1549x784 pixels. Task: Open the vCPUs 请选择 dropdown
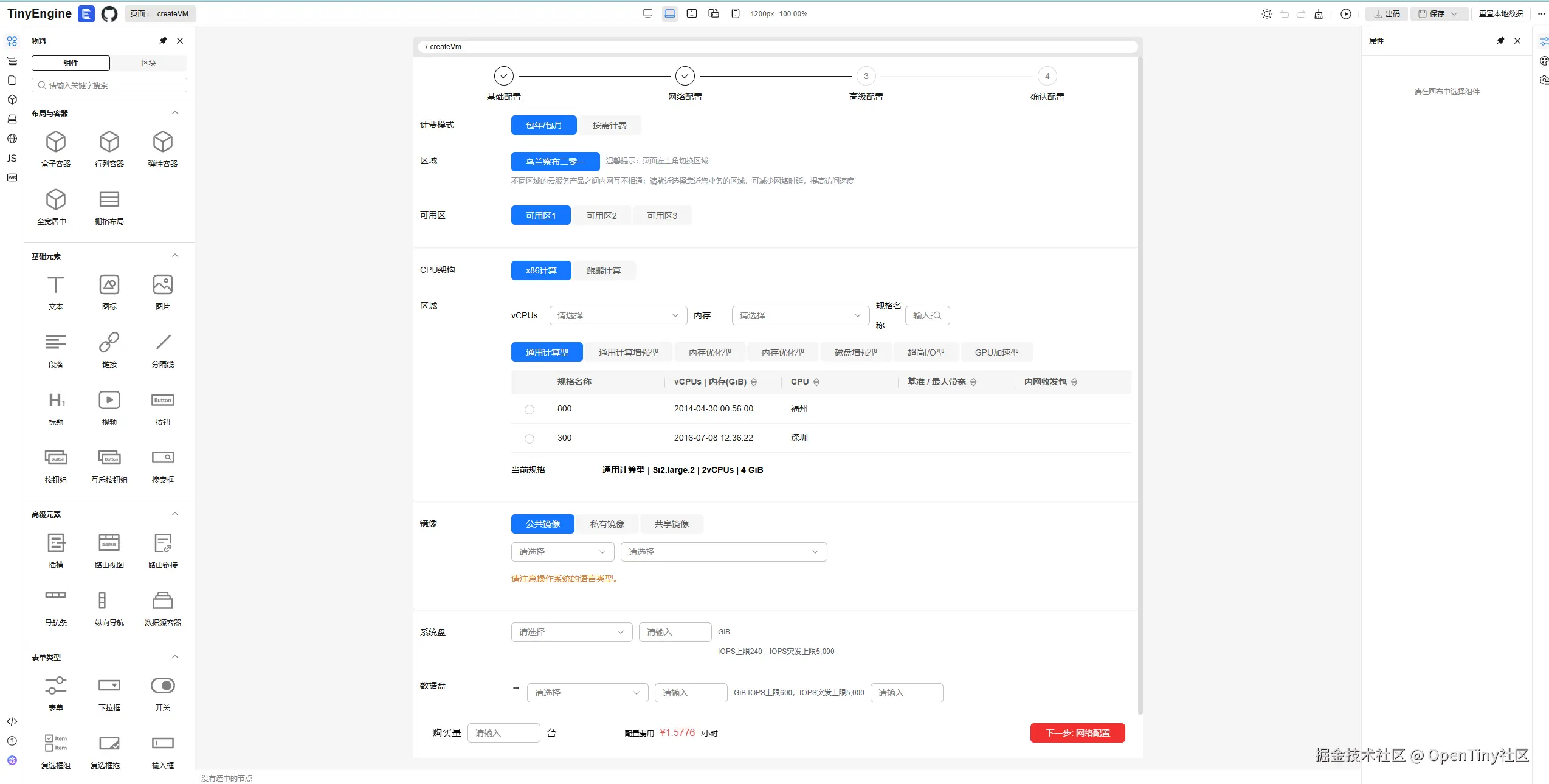tap(618, 315)
